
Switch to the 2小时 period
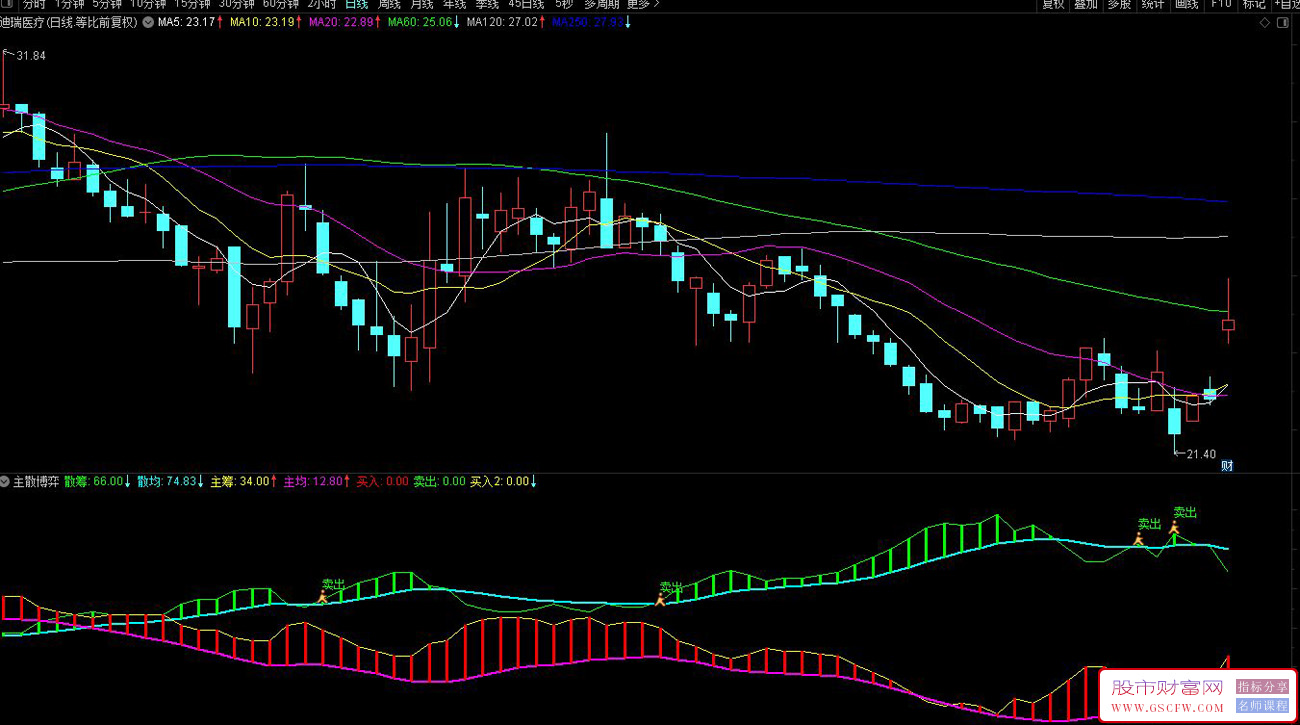(x=321, y=4)
